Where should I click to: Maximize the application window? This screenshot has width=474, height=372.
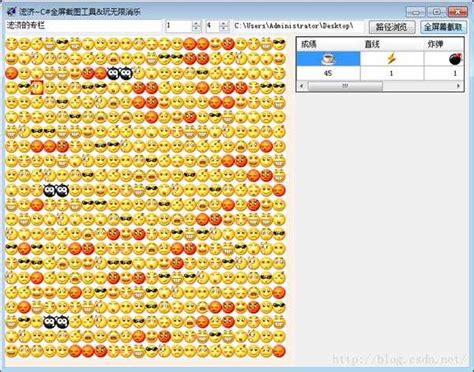[x=437, y=12]
